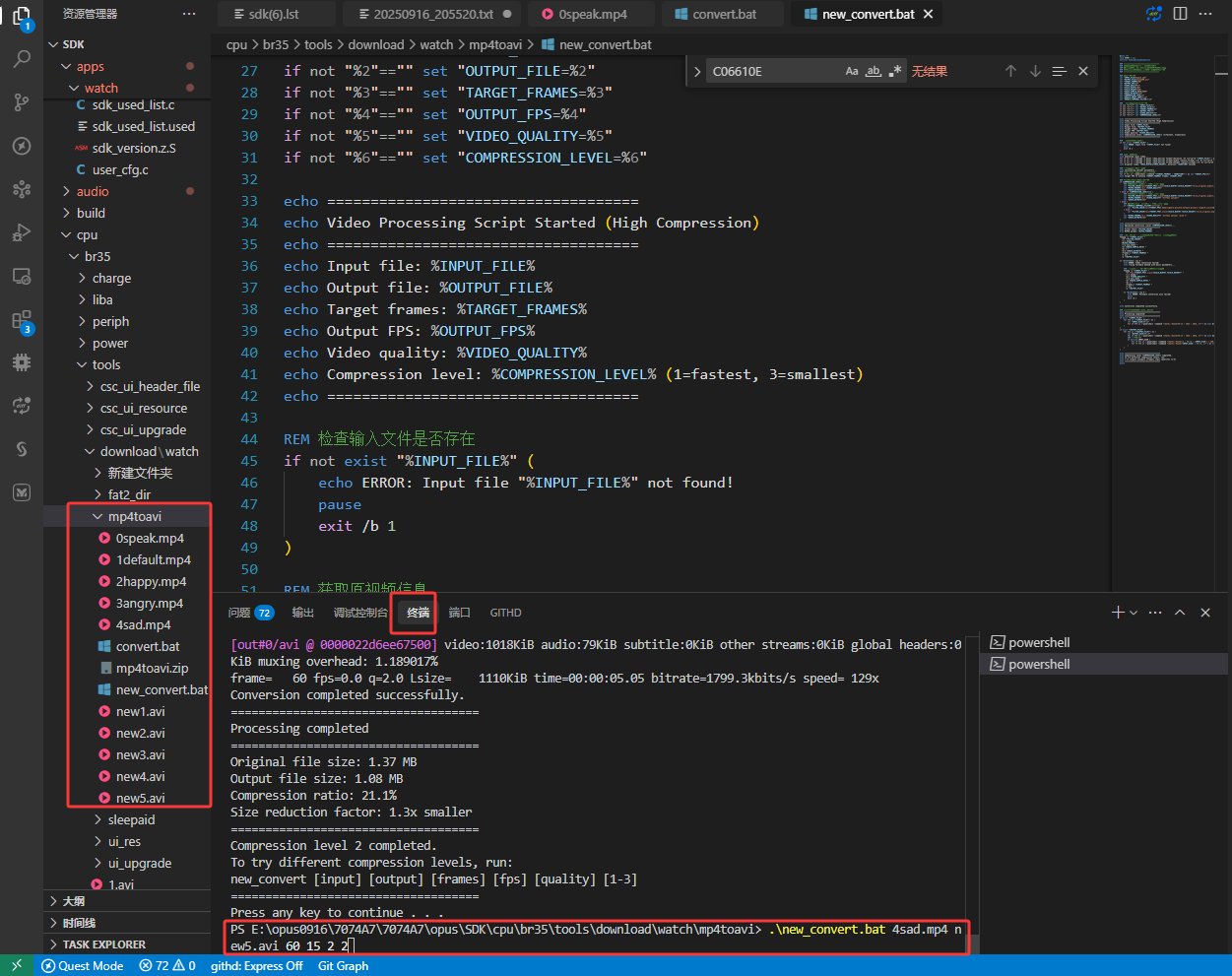Open new terminal launch profile dropdown

click(x=1134, y=613)
